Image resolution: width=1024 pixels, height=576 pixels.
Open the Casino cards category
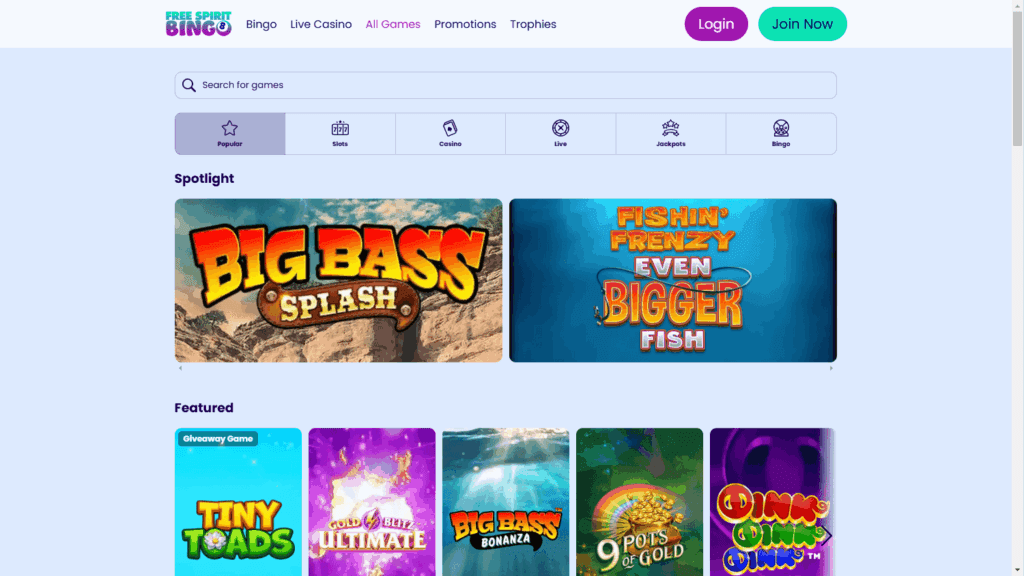450,134
